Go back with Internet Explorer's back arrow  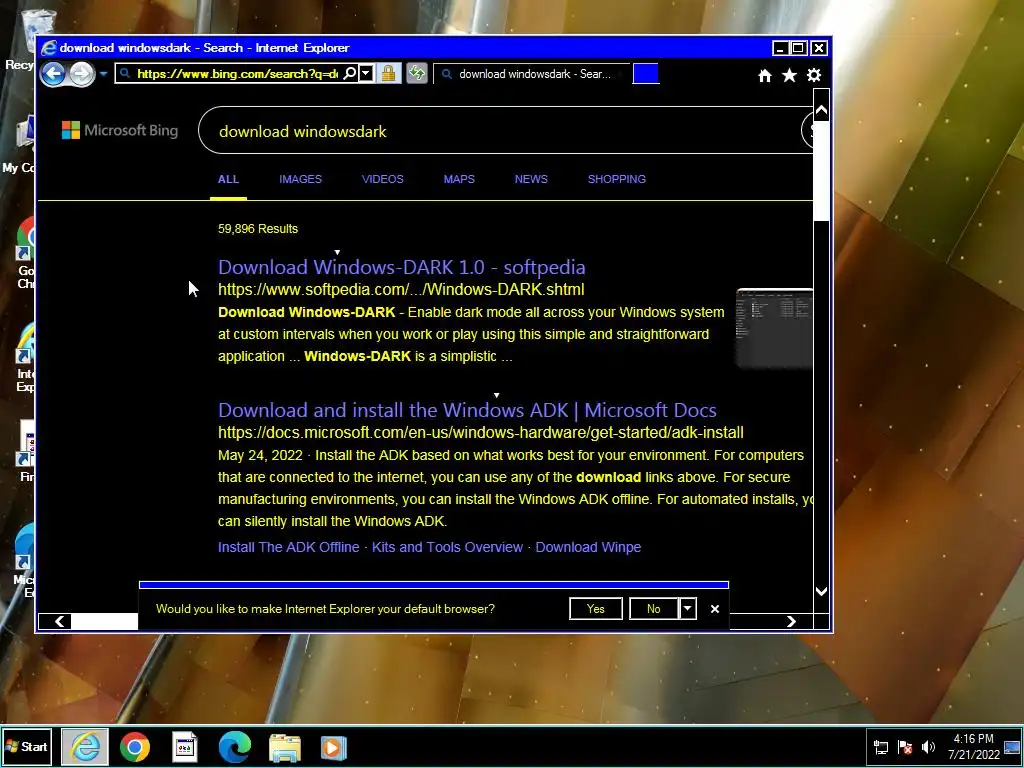[x=54, y=74]
